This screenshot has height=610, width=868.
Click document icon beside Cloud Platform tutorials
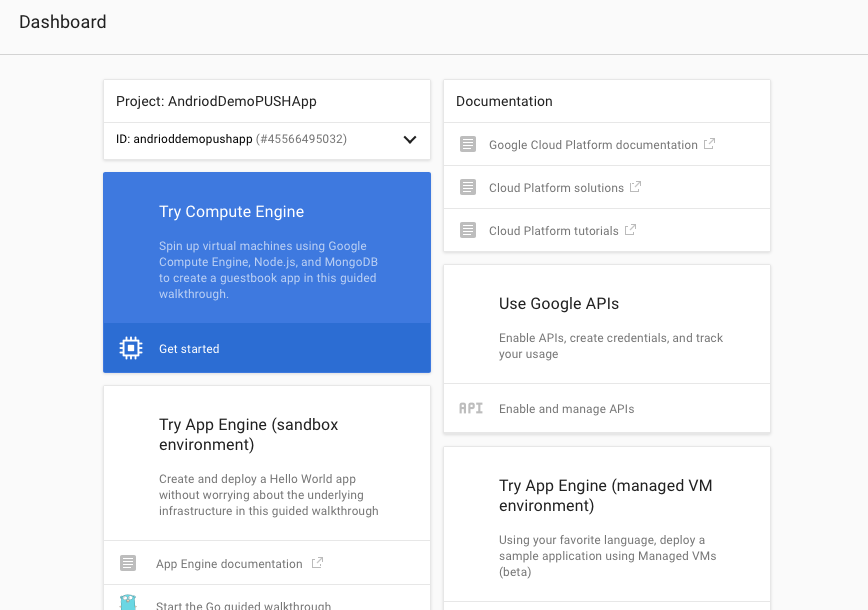tap(468, 230)
